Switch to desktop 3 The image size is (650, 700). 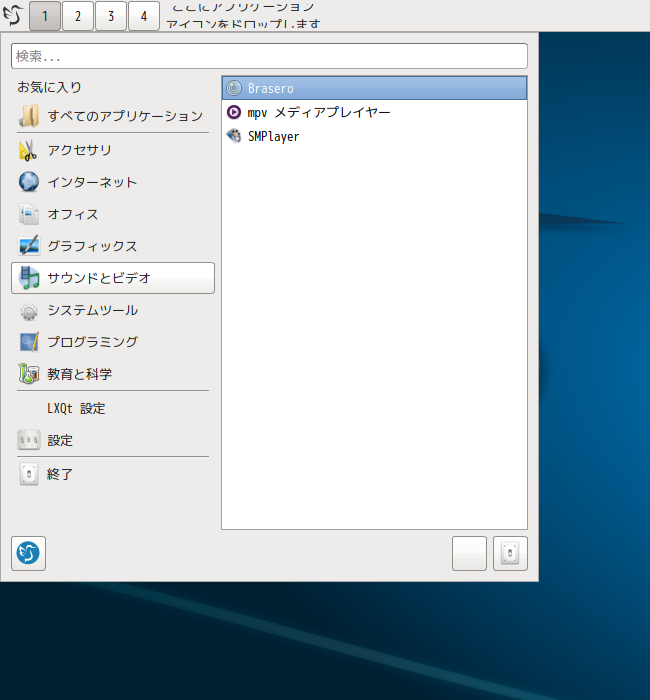point(111,16)
